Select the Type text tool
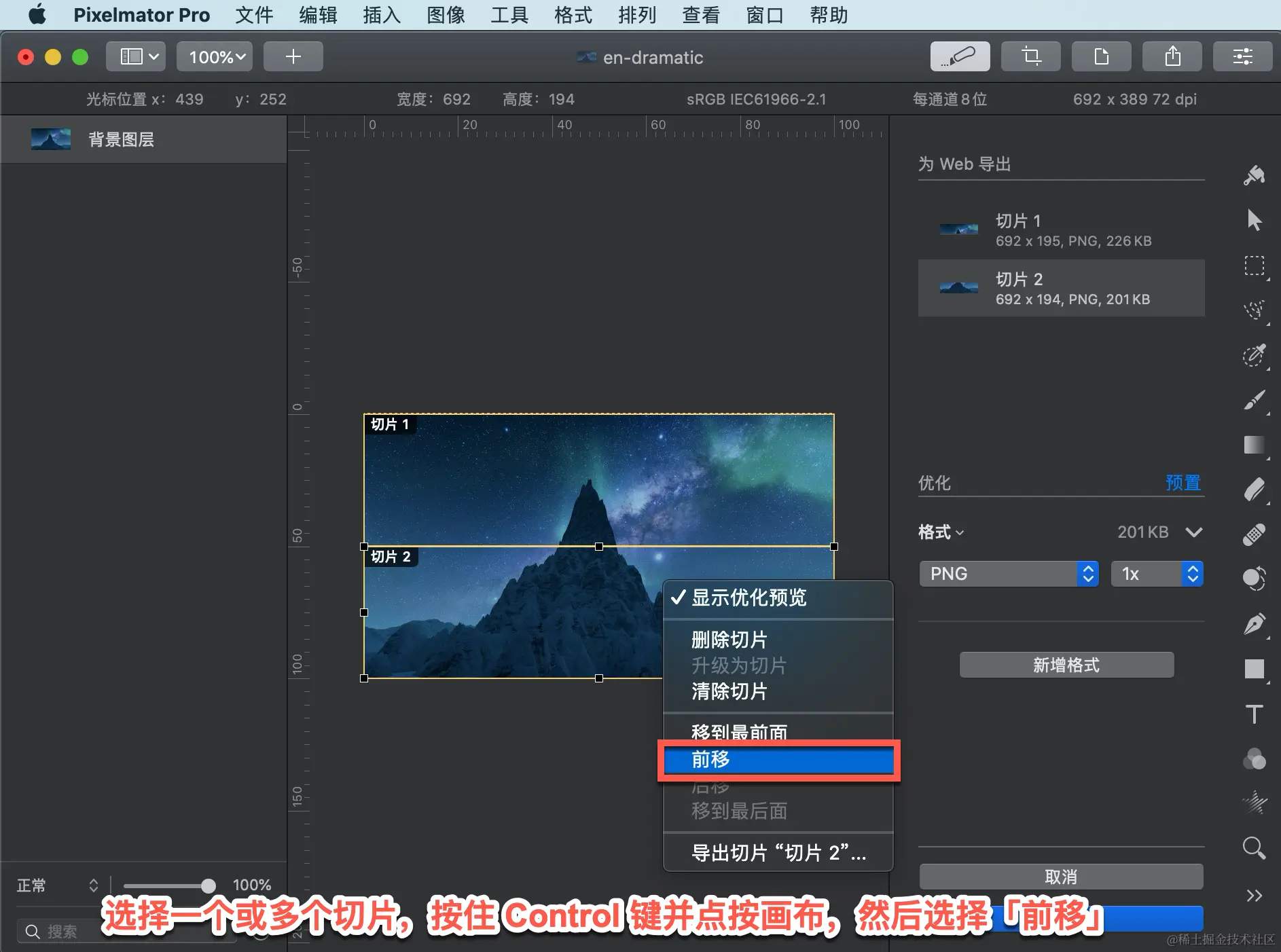The height and width of the screenshot is (952, 1281). coord(1254,714)
